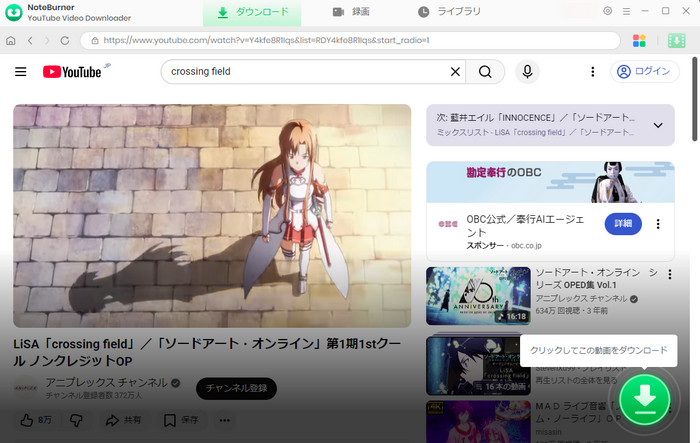Clear the search text with X
This screenshot has height=443, width=700.
(455, 71)
